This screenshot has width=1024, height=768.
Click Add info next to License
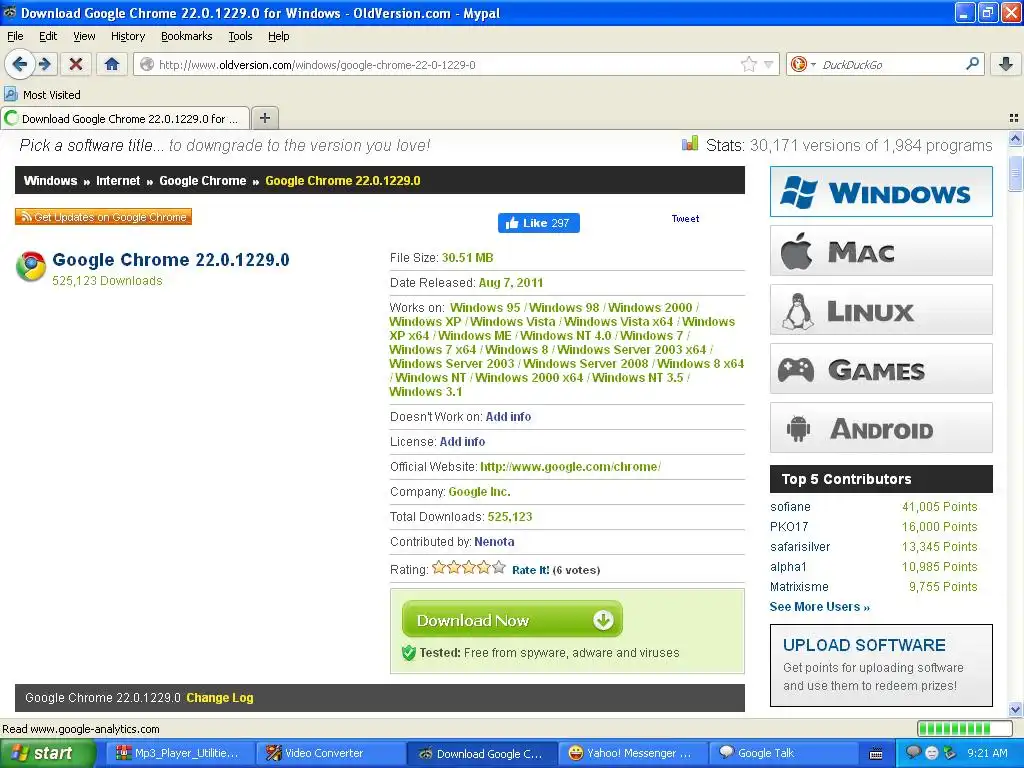(x=462, y=441)
